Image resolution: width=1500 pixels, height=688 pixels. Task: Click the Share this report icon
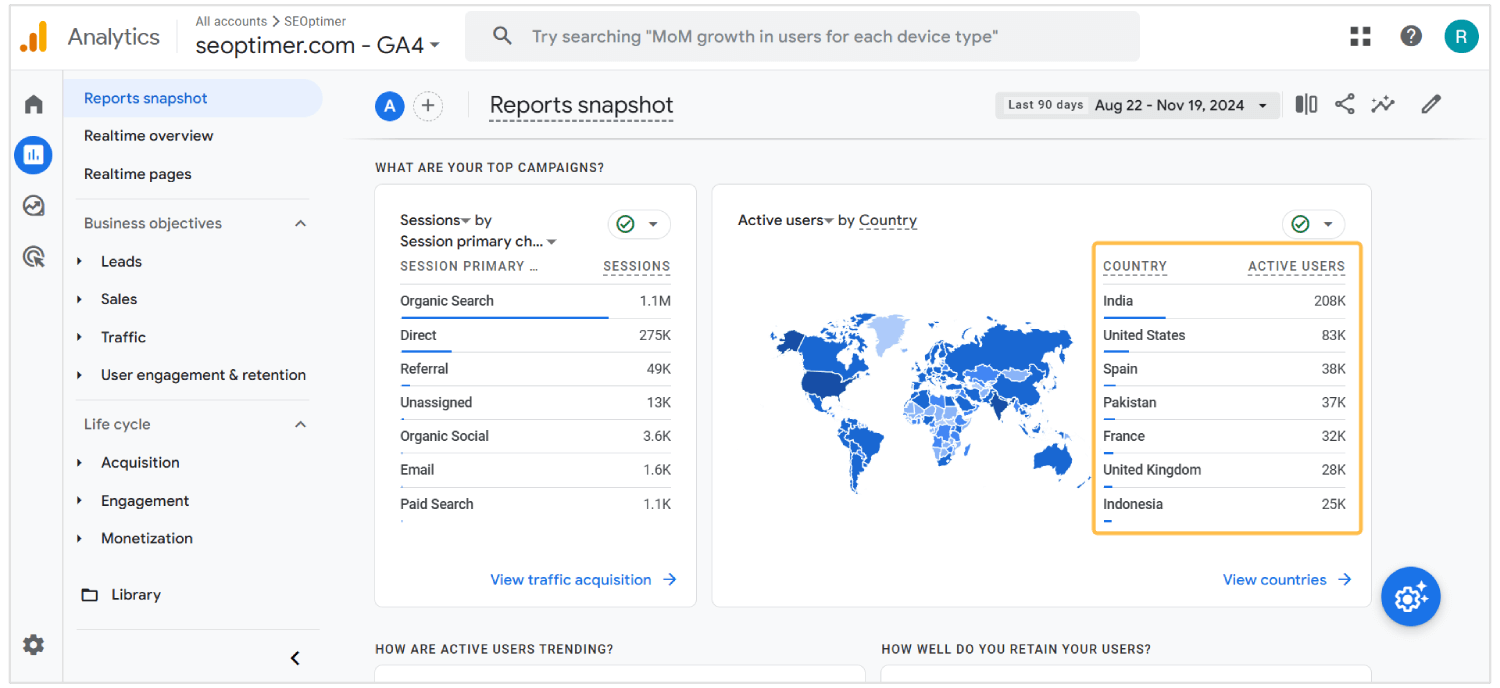(1345, 104)
